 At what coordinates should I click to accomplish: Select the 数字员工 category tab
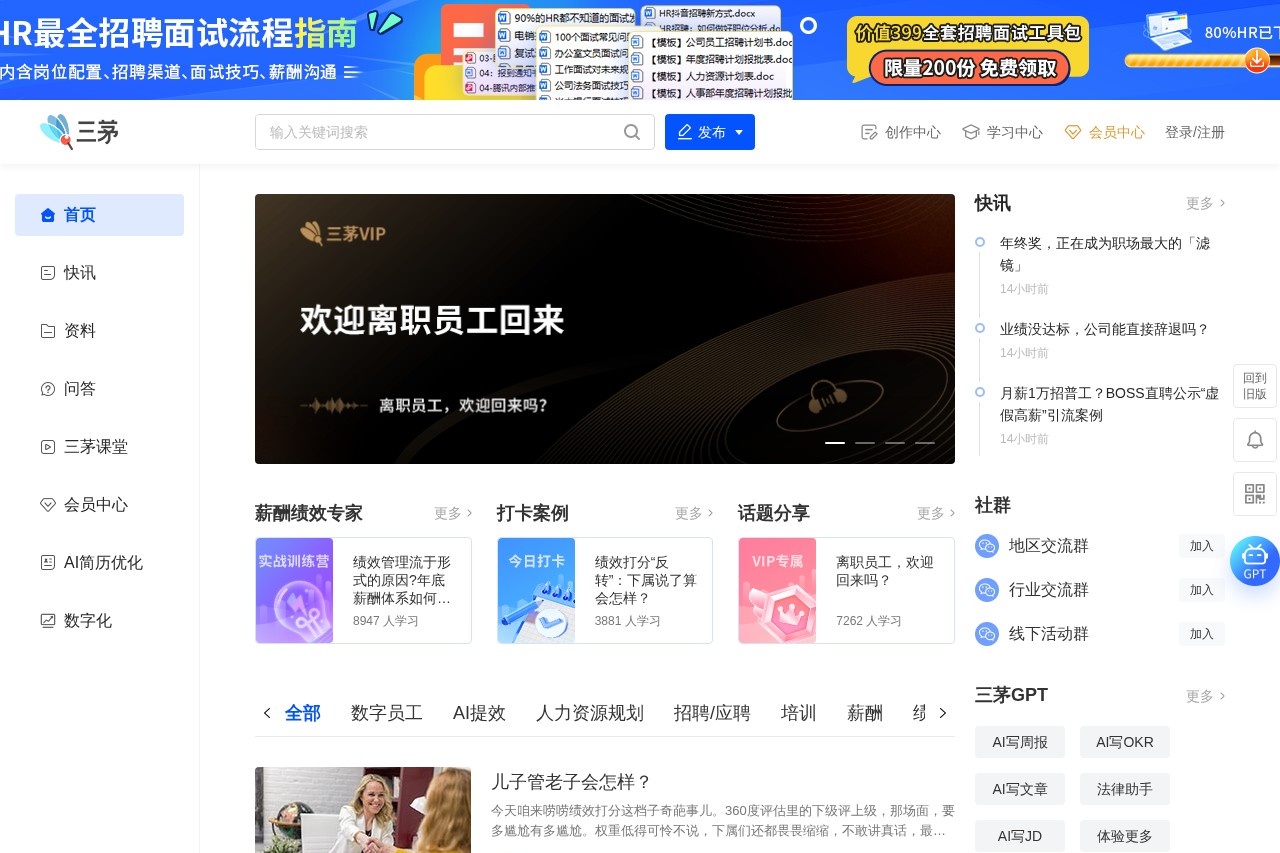[x=387, y=713]
